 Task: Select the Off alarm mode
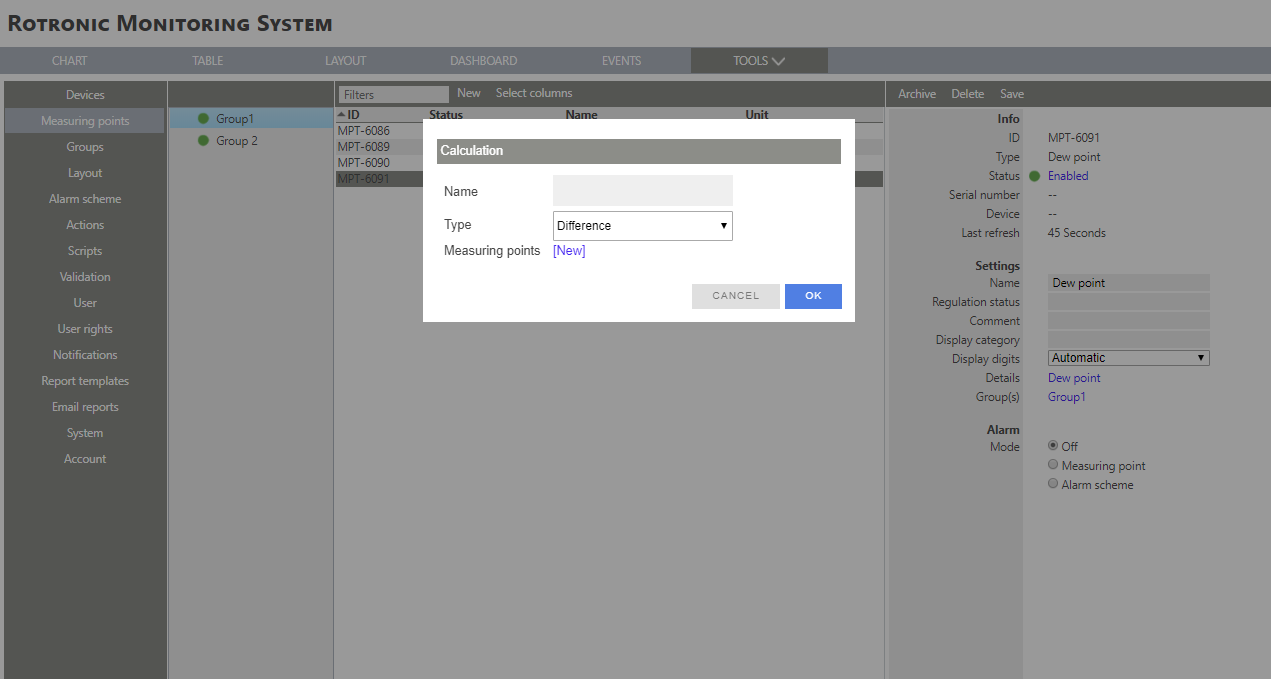(x=1053, y=446)
